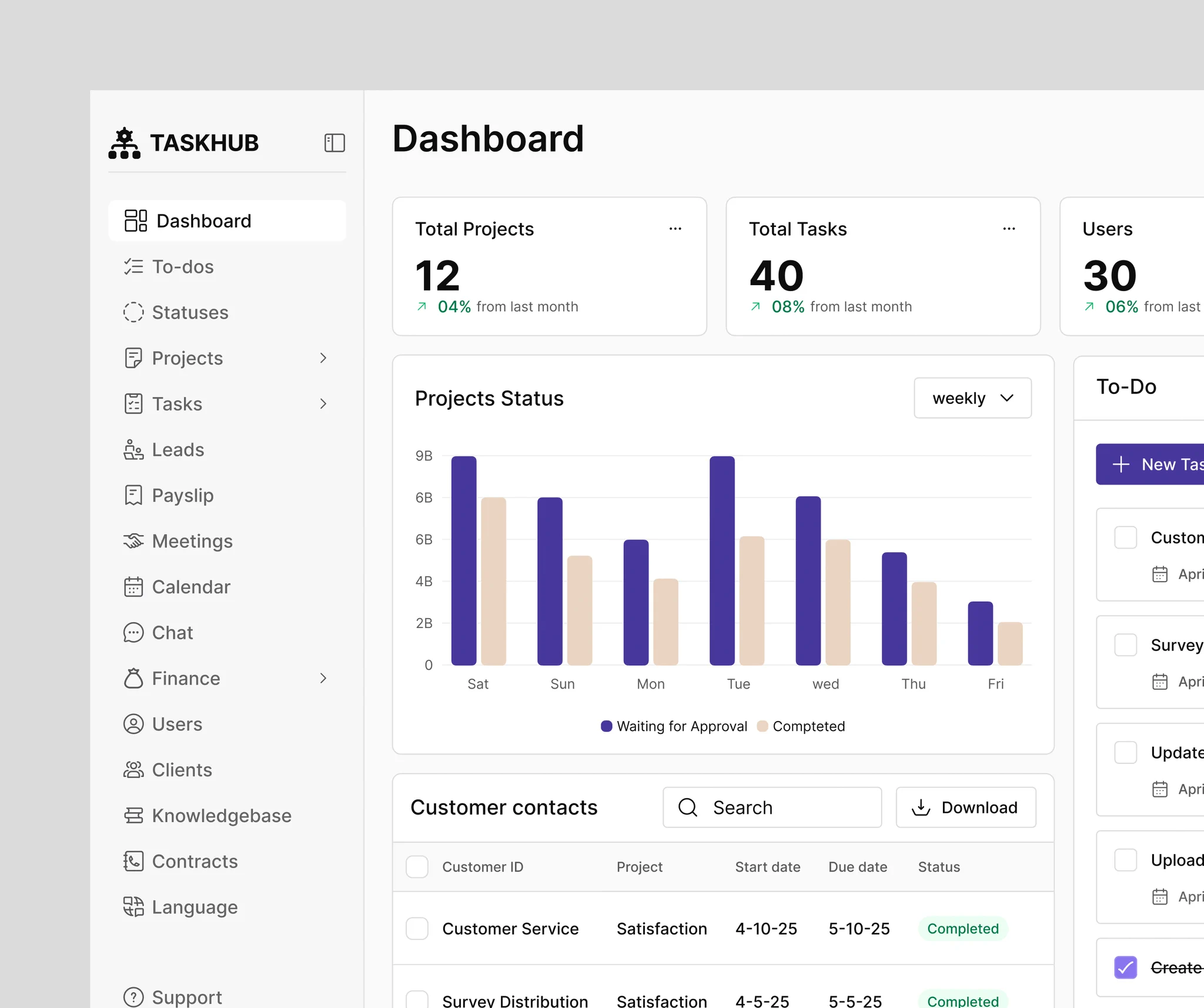The width and height of the screenshot is (1204, 1008).
Task: Open the Total Tasks three-dot menu
Action: coord(1009,229)
